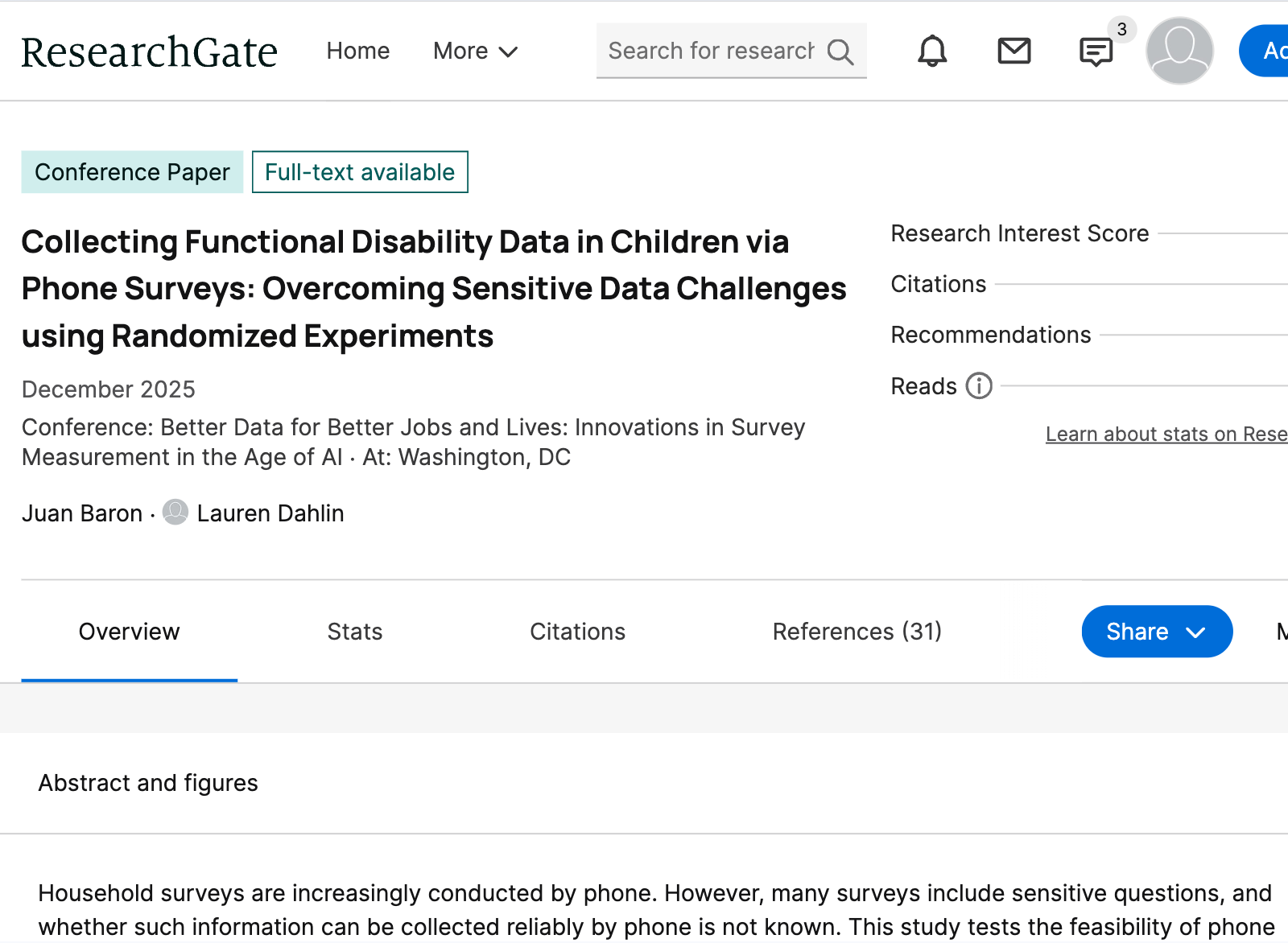Open the References (31) tab

[857, 632]
